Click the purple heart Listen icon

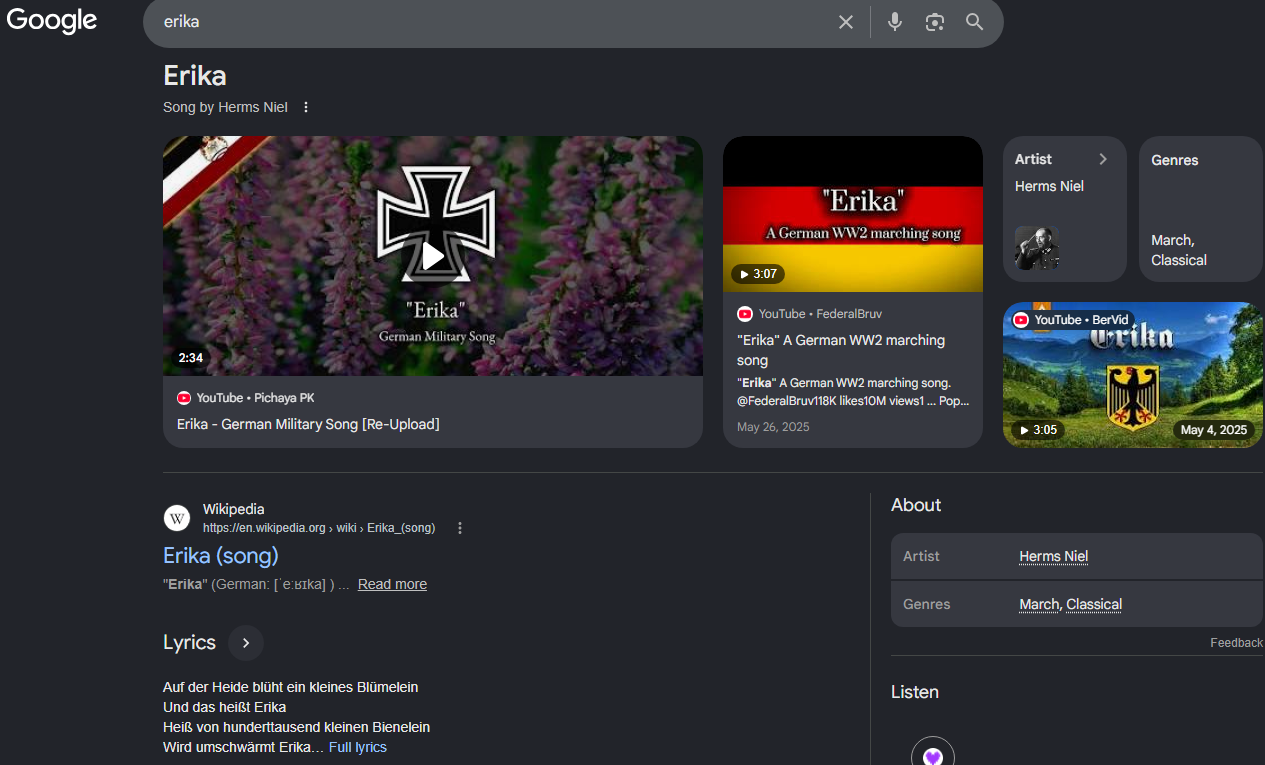point(933,756)
